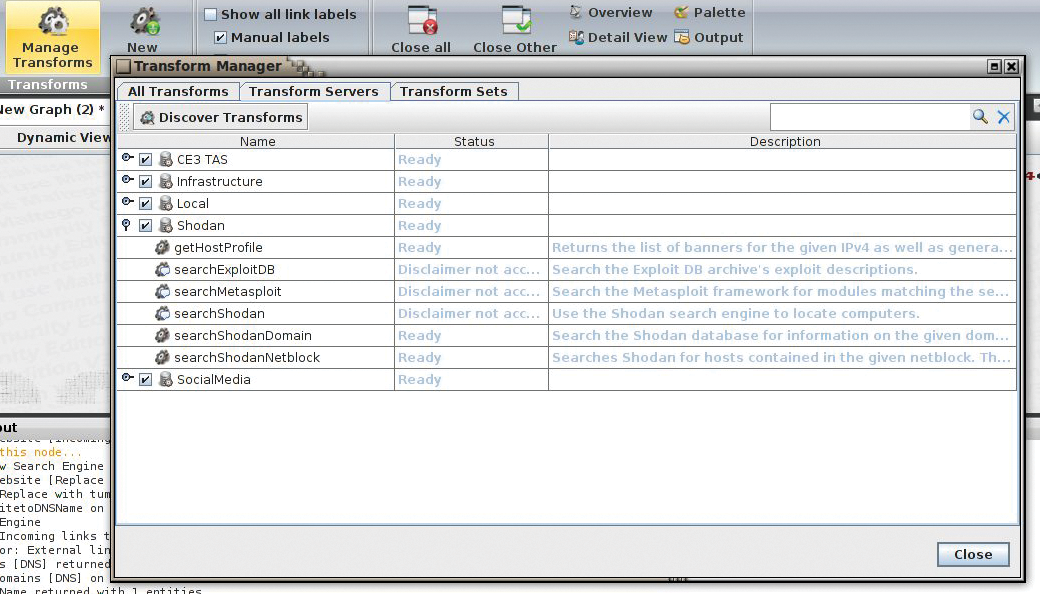Image resolution: width=1040 pixels, height=594 pixels.
Task: Collapse the Shodan node
Action: click(x=127, y=225)
